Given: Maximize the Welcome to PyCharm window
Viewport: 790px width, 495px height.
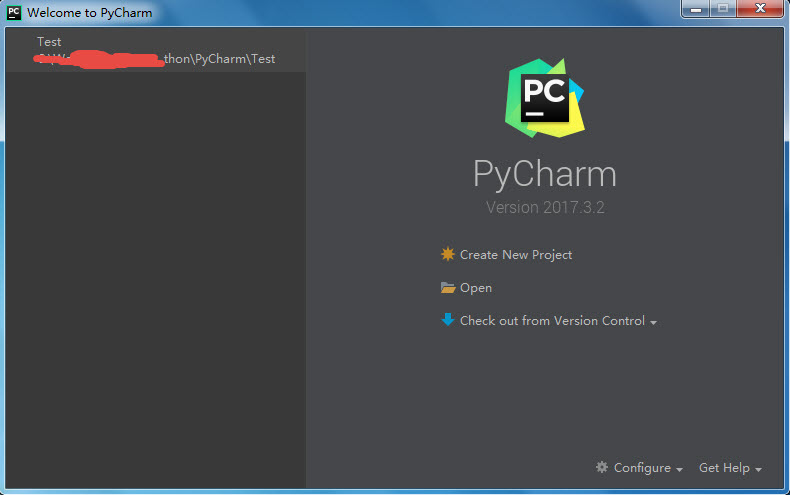Looking at the screenshot, I should pyautogui.click(x=722, y=9).
